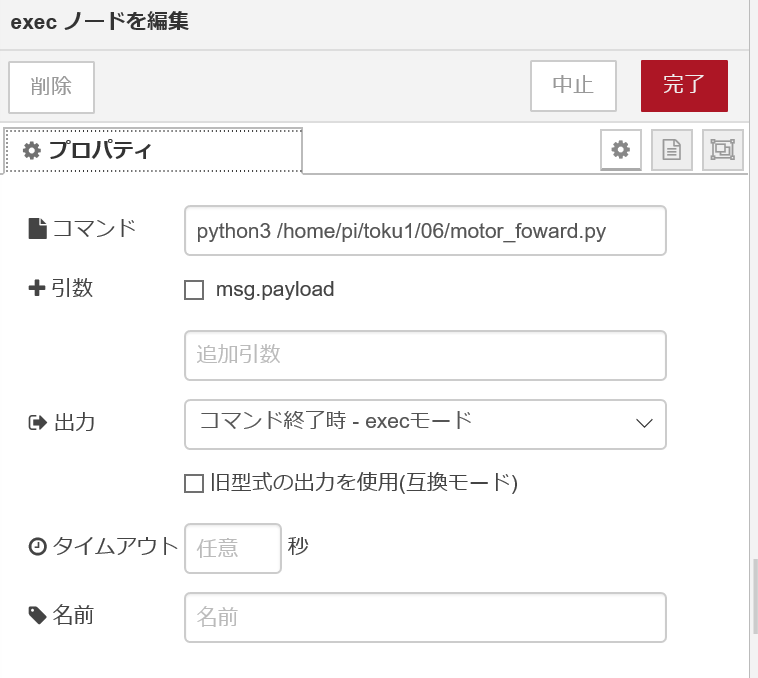Viewport: 758px width, 678px height.
Task: Click the output arrow icon beside 出力
Action: tap(37, 423)
